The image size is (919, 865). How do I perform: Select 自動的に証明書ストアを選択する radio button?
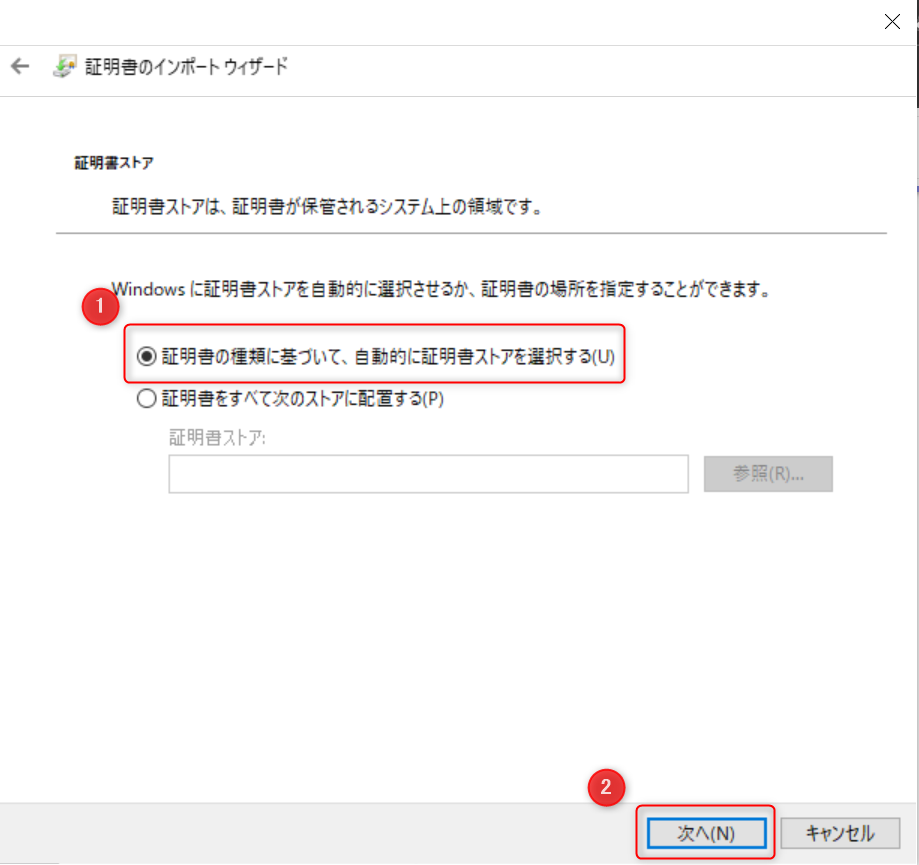(x=147, y=356)
